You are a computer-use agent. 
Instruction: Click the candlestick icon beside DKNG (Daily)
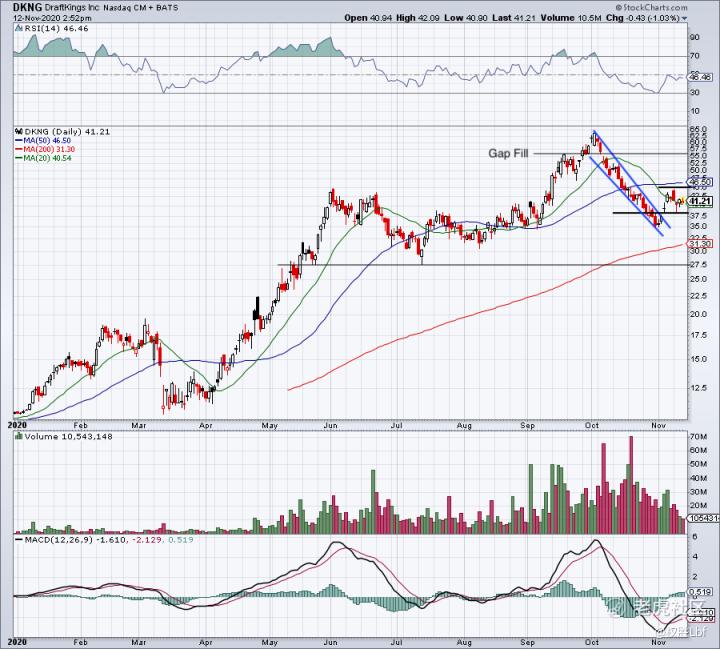[x=18, y=132]
